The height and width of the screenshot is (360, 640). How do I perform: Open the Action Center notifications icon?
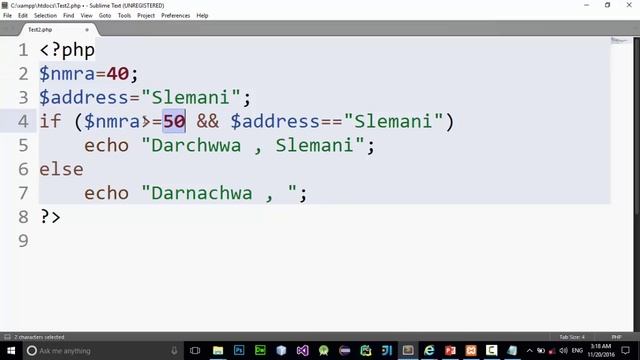(x=626, y=351)
